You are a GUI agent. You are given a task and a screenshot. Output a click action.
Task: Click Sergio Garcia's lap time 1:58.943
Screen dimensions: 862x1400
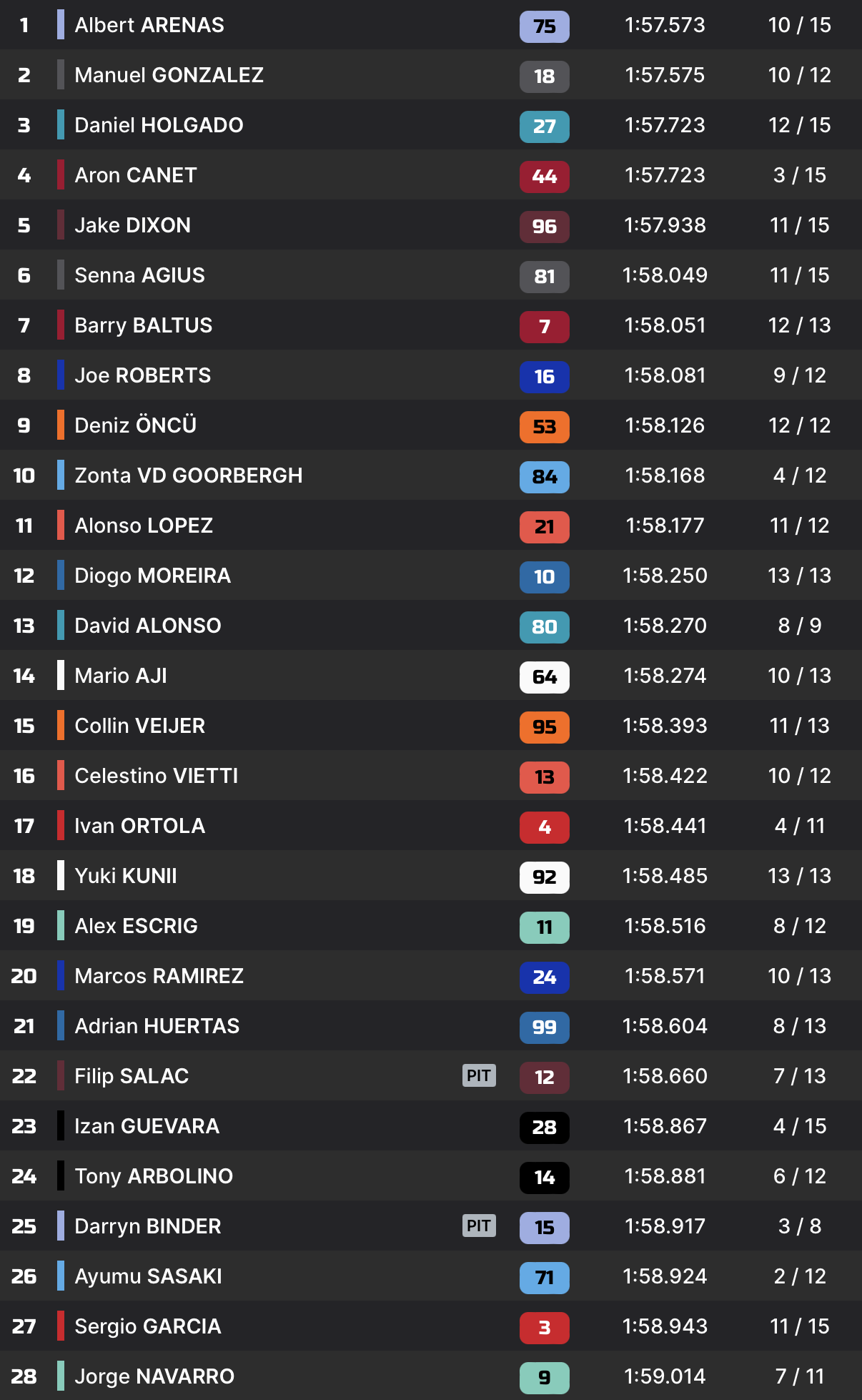pos(665,1326)
